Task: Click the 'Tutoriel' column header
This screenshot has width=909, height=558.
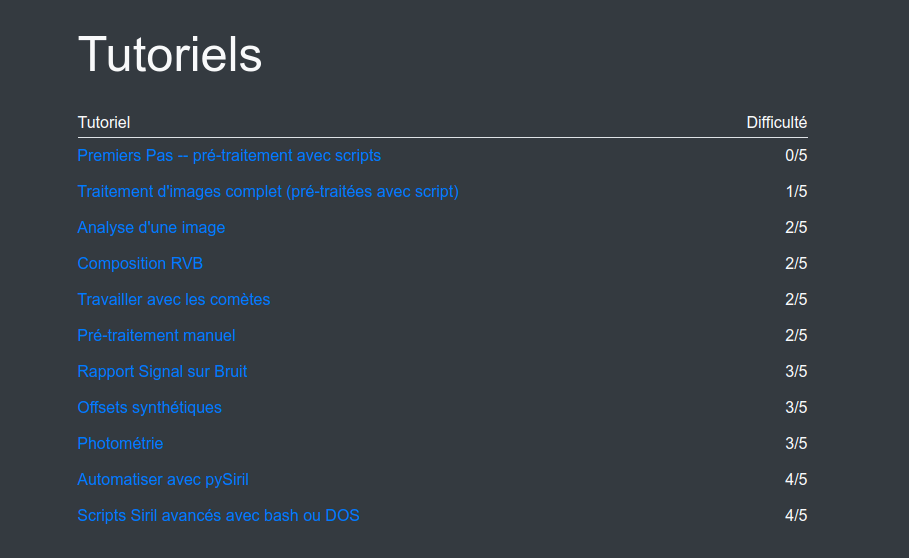Action: pos(104,123)
